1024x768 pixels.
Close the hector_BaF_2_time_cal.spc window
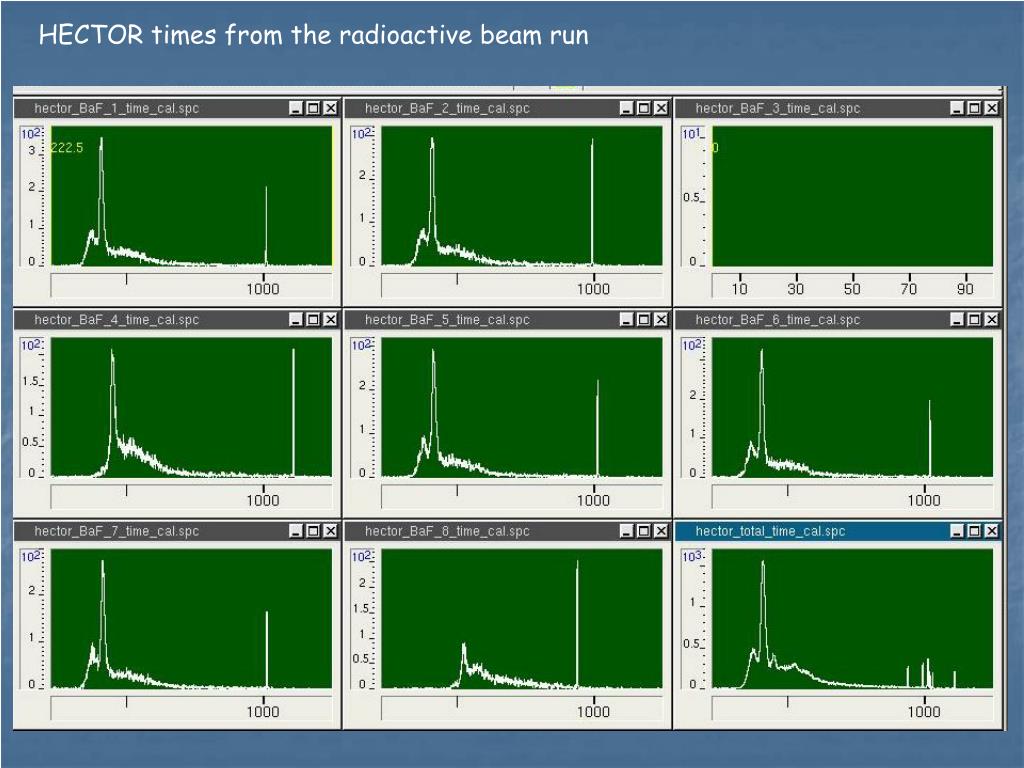[x=661, y=108]
